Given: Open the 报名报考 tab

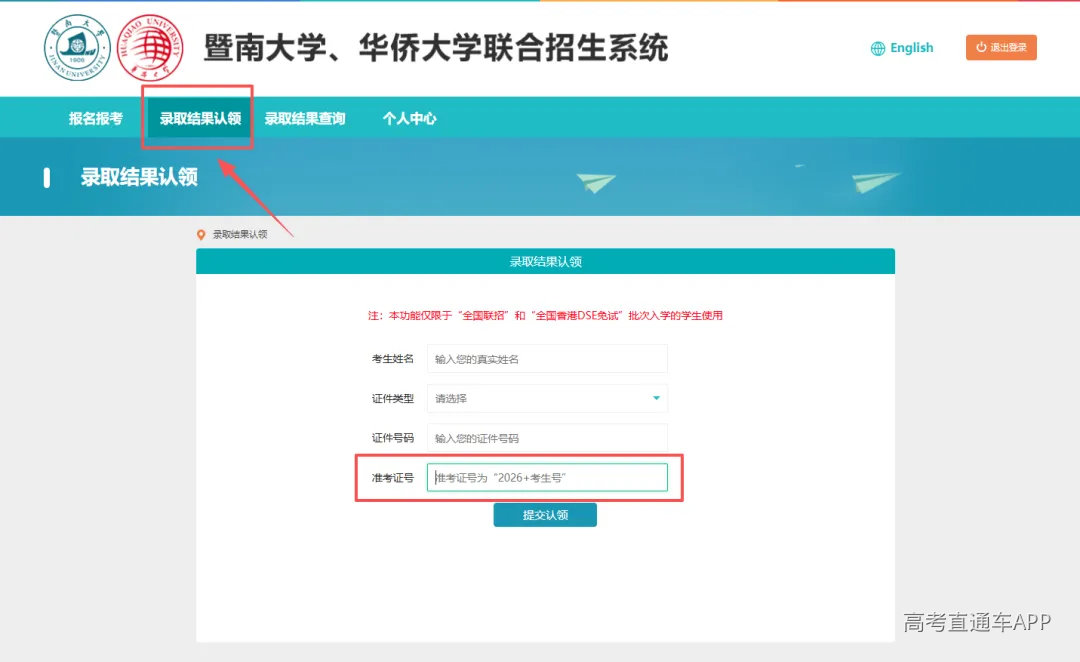Looking at the screenshot, I should point(96,118).
